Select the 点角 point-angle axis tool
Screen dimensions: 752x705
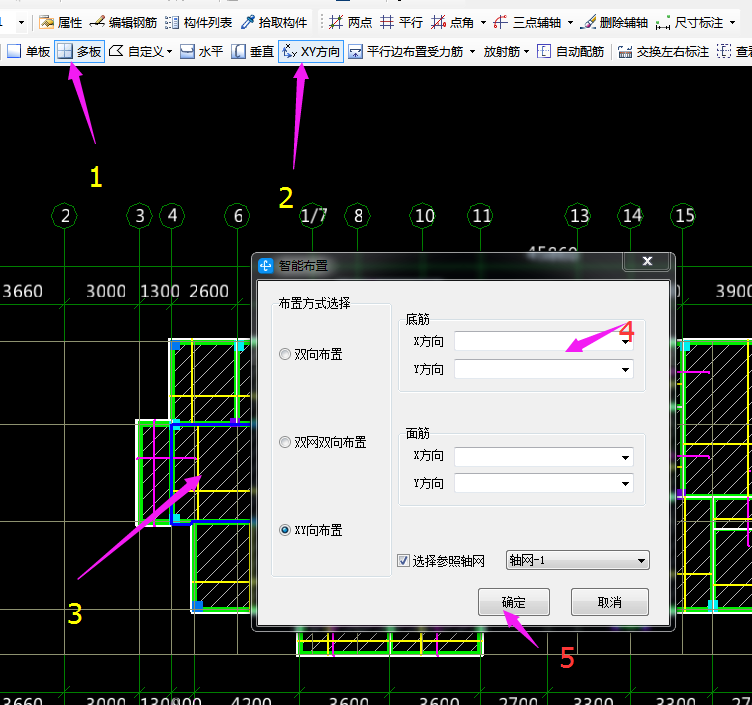pos(453,23)
